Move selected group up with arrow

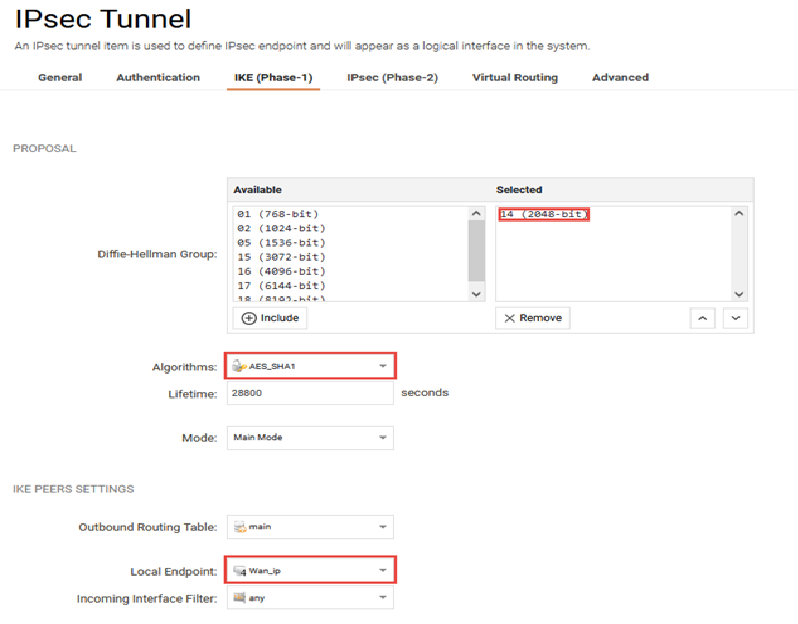coord(704,318)
